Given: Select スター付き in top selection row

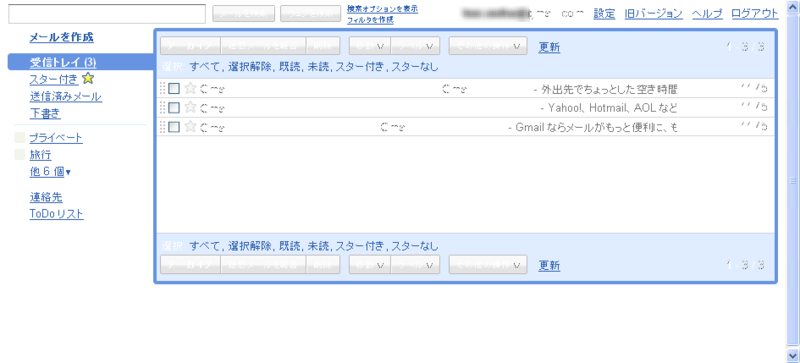Looking at the screenshot, I should coord(360,67).
